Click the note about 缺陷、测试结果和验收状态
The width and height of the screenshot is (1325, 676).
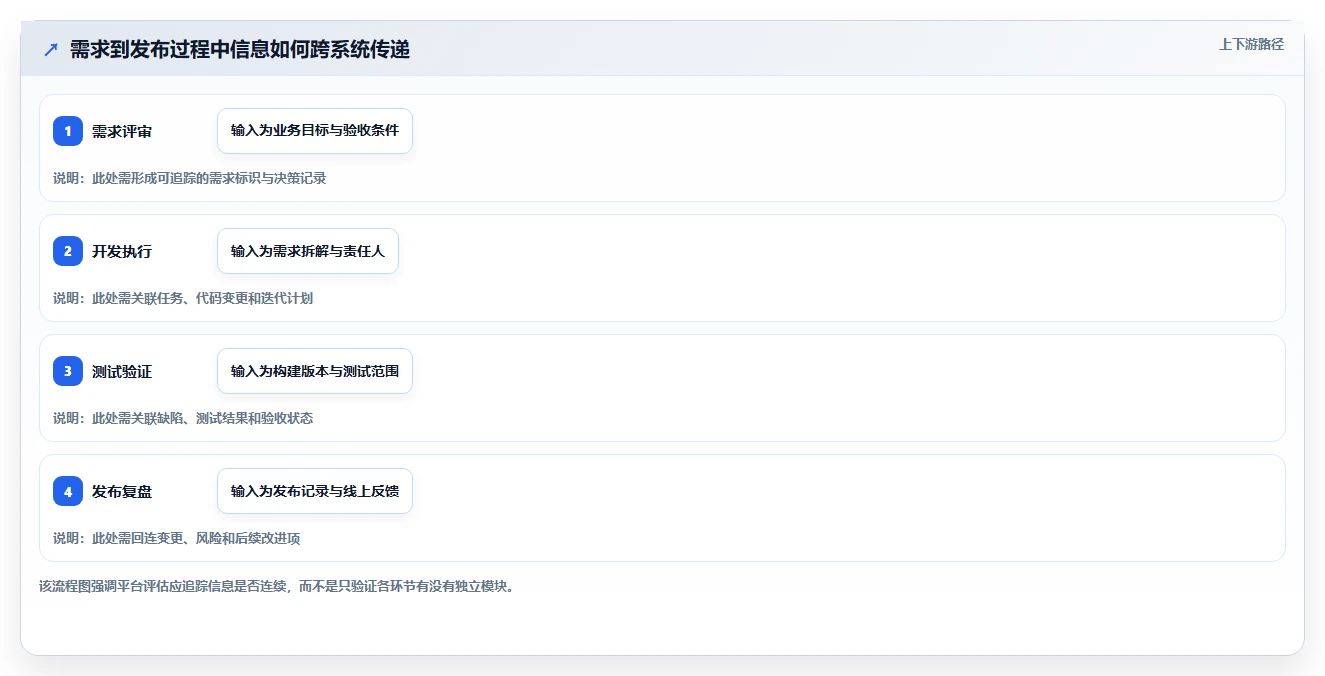coord(183,418)
